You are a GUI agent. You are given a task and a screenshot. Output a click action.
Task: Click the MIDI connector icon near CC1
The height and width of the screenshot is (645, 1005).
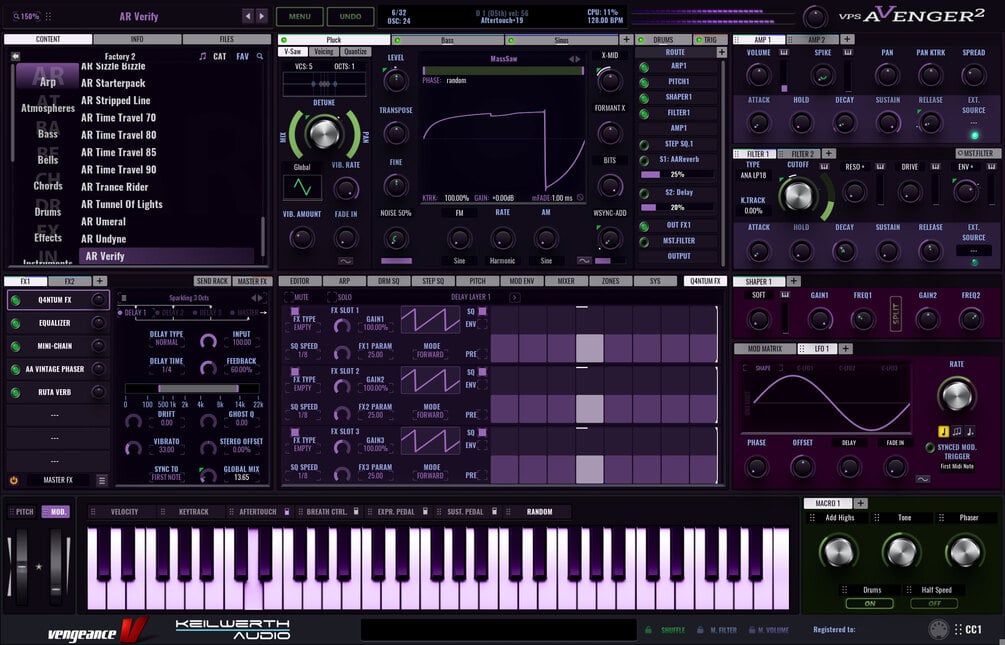pyautogui.click(x=938, y=629)
